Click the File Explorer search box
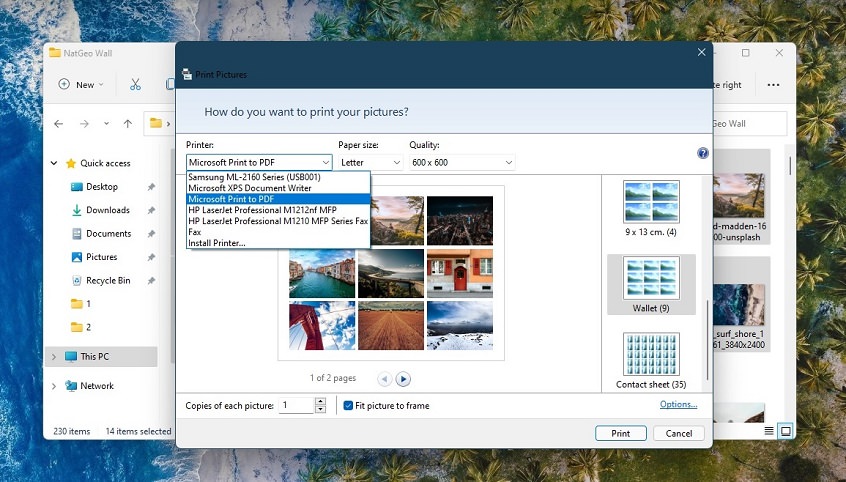The image size is (846, 482). 750,124
